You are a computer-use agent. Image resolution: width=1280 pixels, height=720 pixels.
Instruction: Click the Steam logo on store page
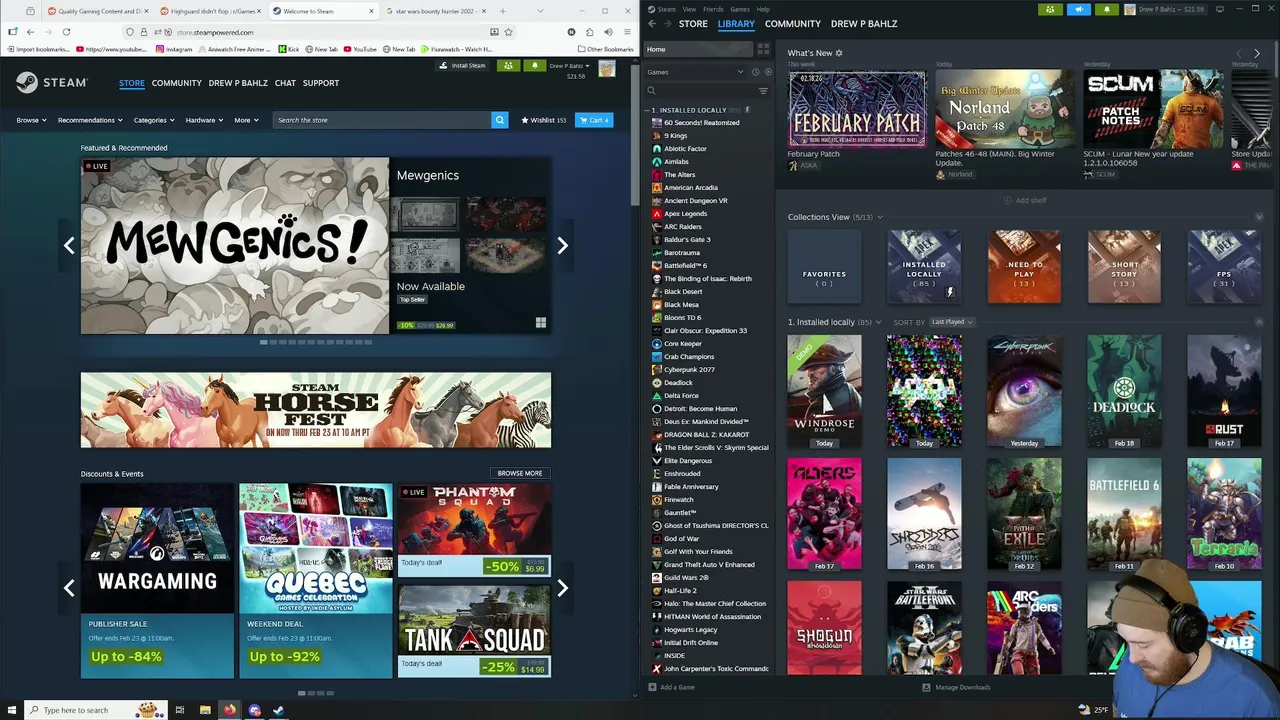coord(52,83)
